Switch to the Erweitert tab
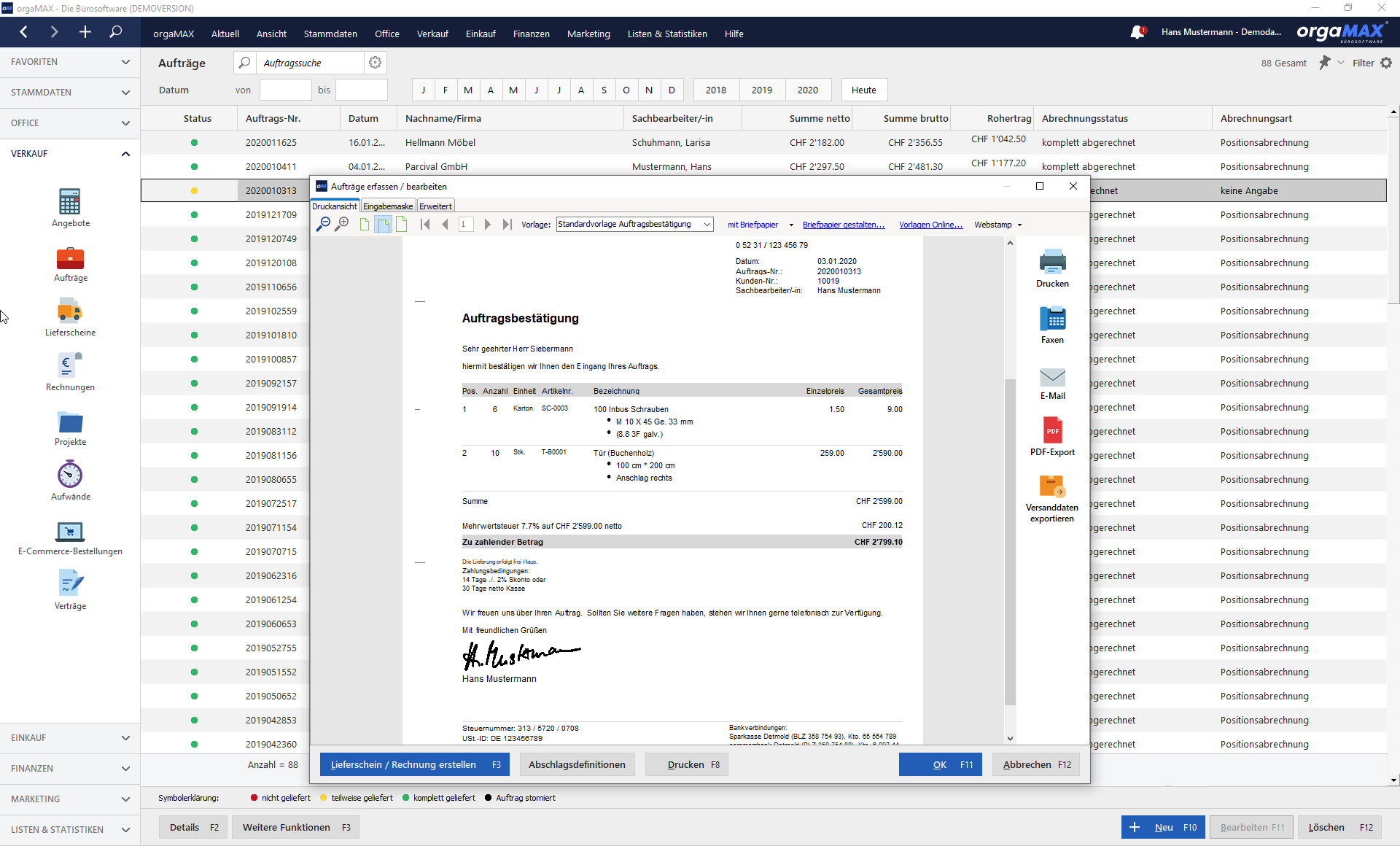 pyautogui.click(x=435, y=206)
